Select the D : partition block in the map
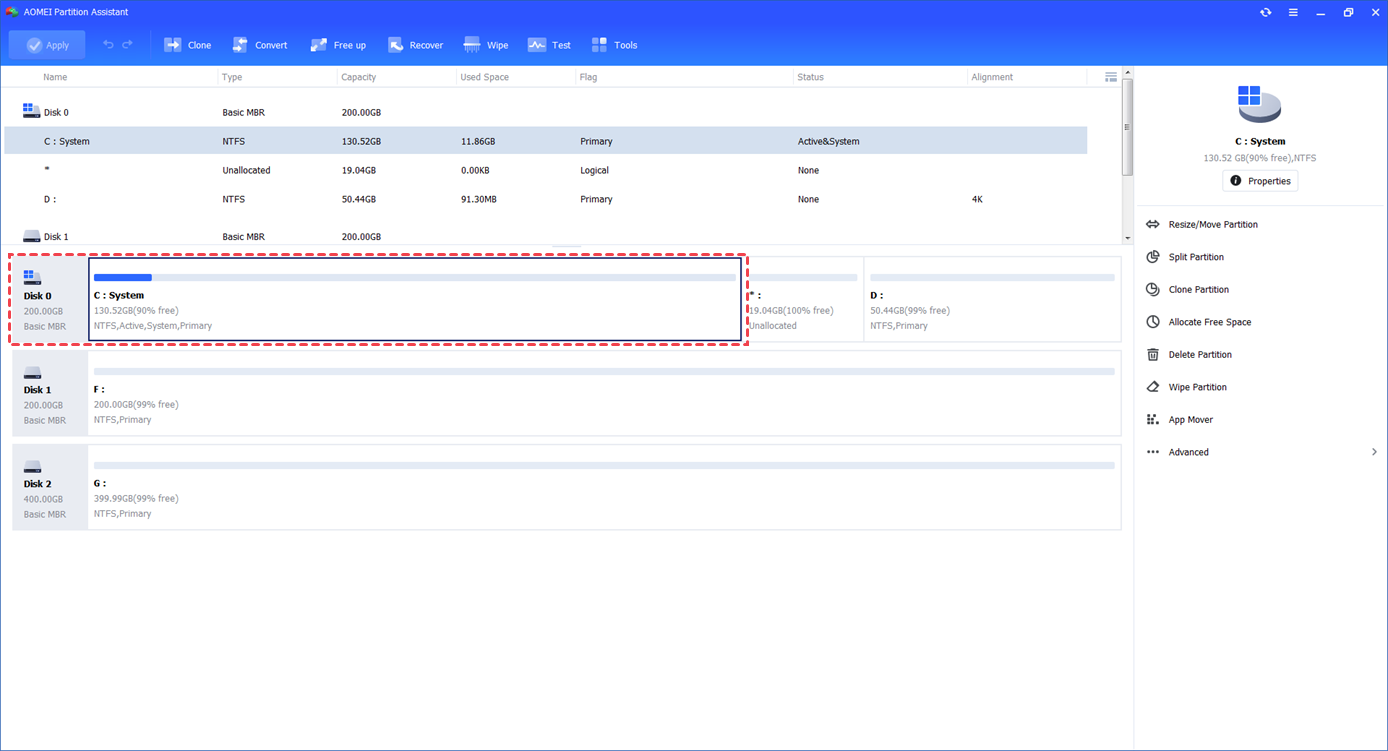This screenshot has height=751, width=1388. (992, 299)
